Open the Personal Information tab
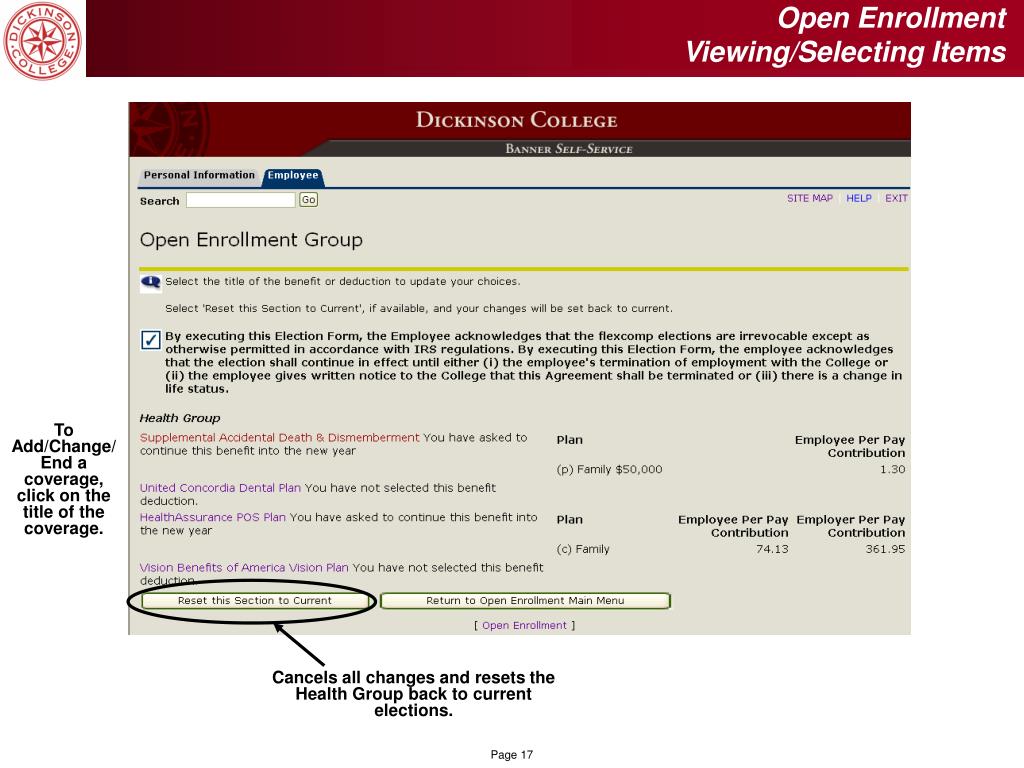Screen dimensions: 1024x768 [199, 175]
